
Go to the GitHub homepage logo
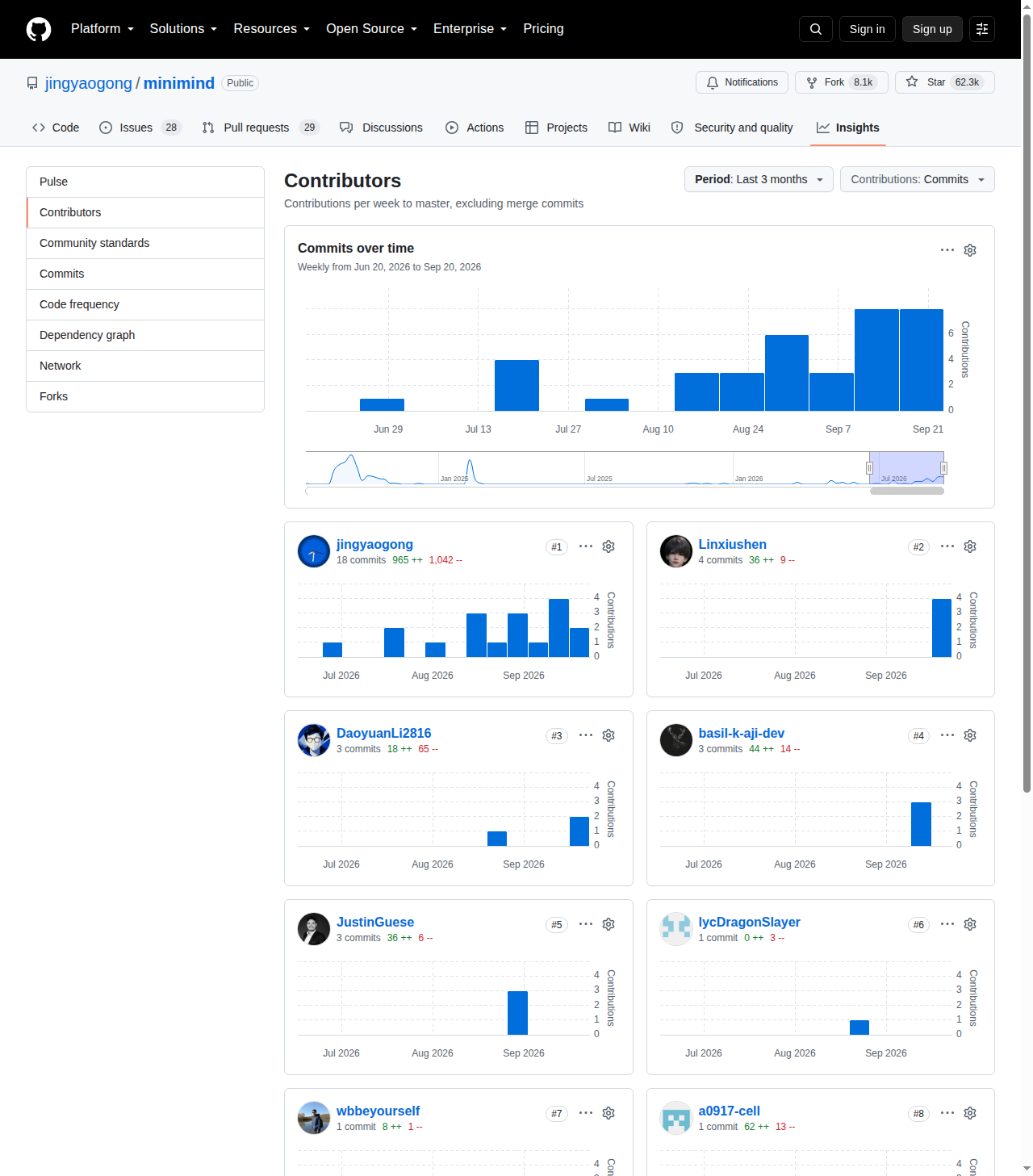[x=39, y=29]
